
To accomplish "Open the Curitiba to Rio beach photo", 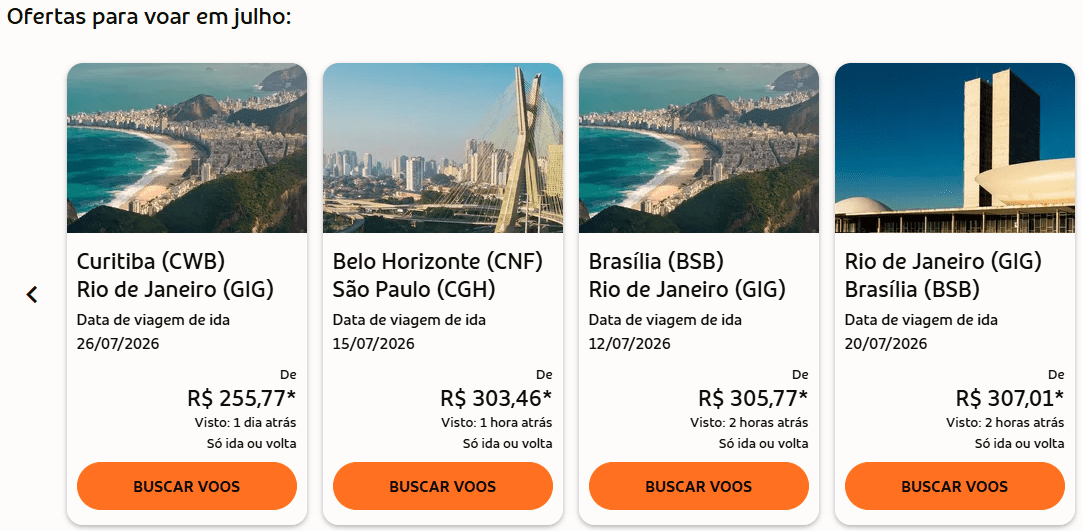I will pos(187,148).
